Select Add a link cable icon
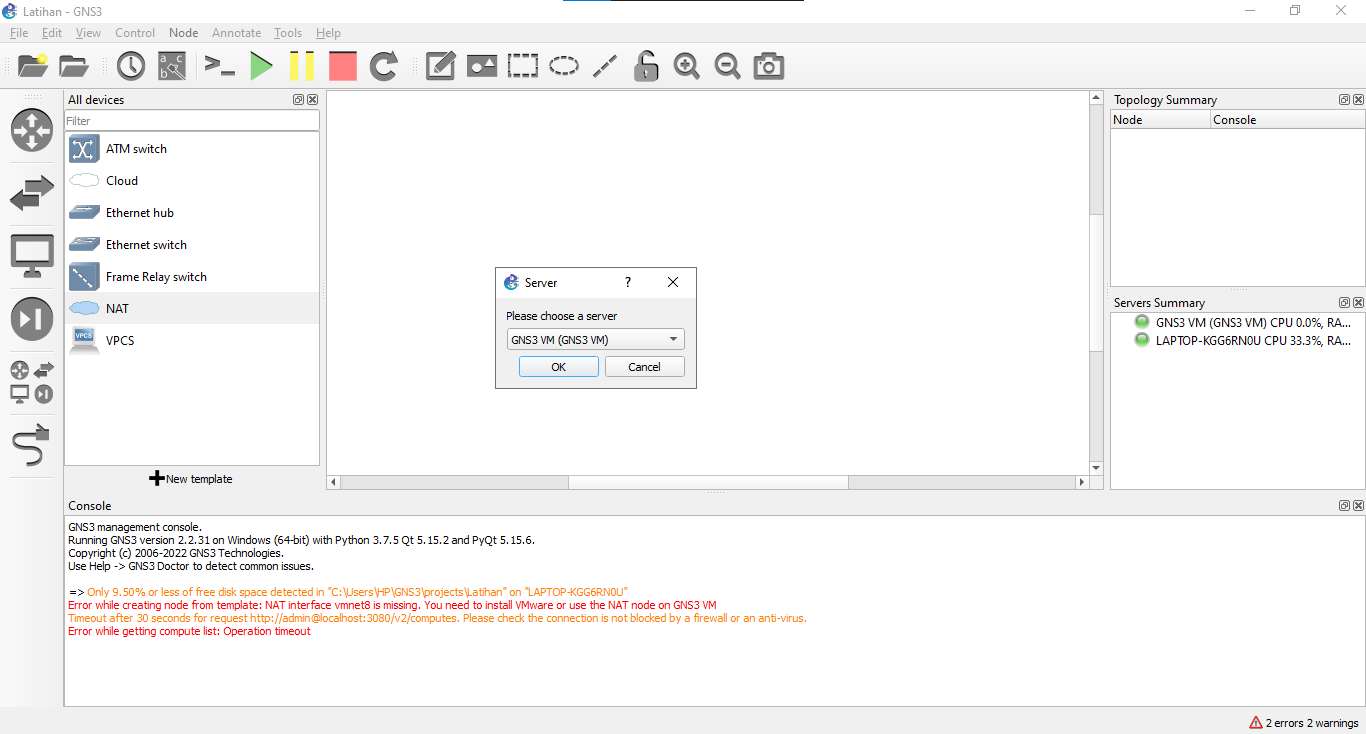Screen dimensions: 1366x734 [32, 445]
